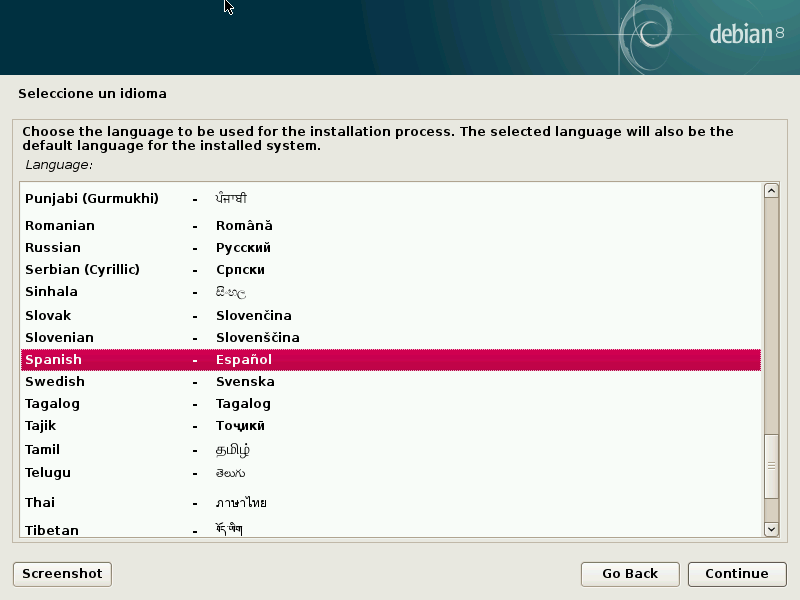Choose the Thai language row
Viewport: 800px width, 600px height.
pos(40,503)
